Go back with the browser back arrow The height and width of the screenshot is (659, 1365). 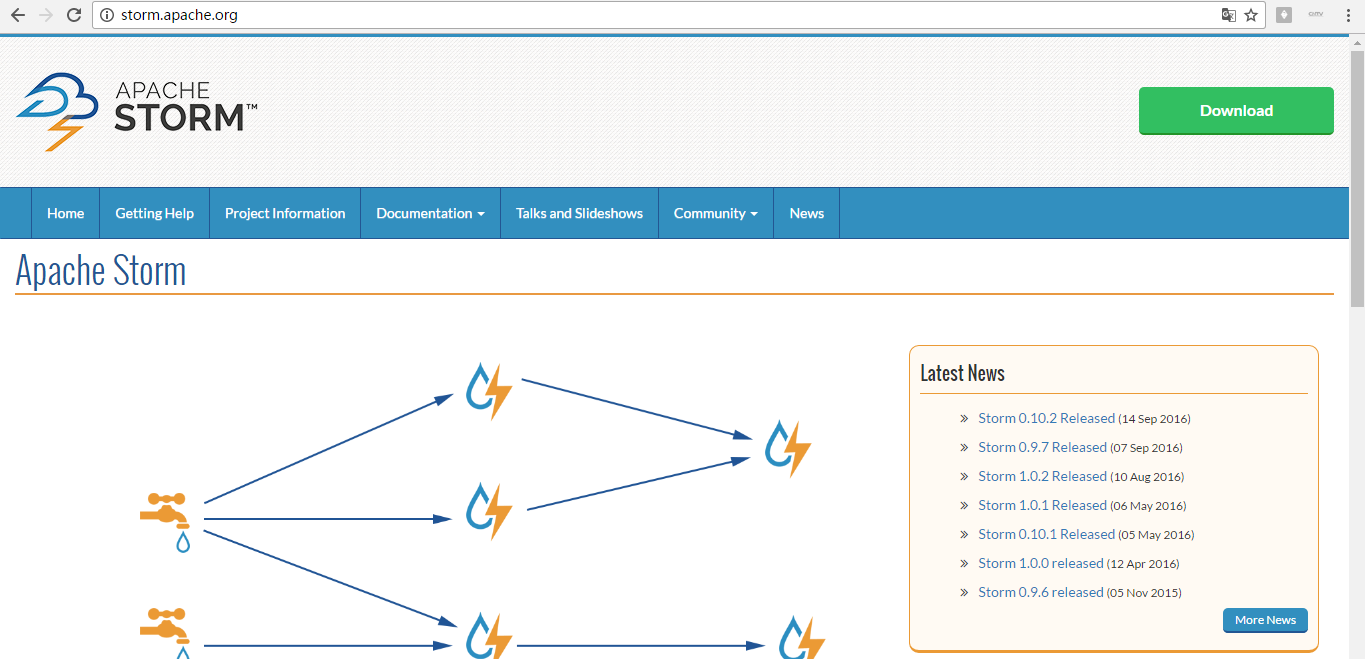[17, 15]
